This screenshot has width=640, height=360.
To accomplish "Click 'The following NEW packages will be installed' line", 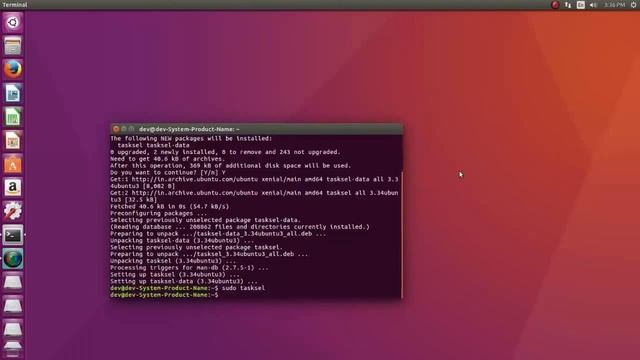I will 191,138.
